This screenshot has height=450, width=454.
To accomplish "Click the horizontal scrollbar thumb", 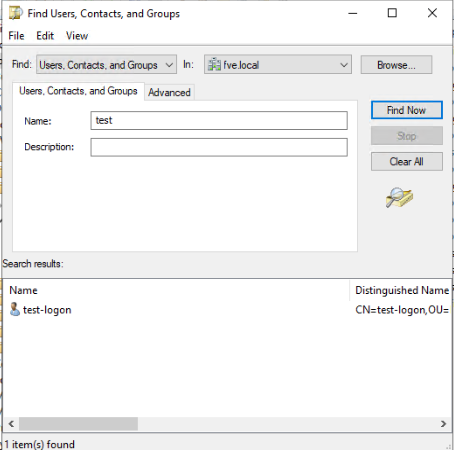I will pyautogui.click(x=78, y=424).
